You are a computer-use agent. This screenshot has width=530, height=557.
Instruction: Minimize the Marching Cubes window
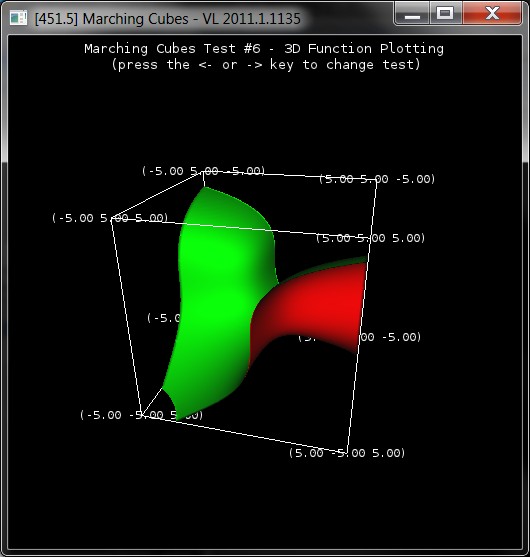[412, 13]
